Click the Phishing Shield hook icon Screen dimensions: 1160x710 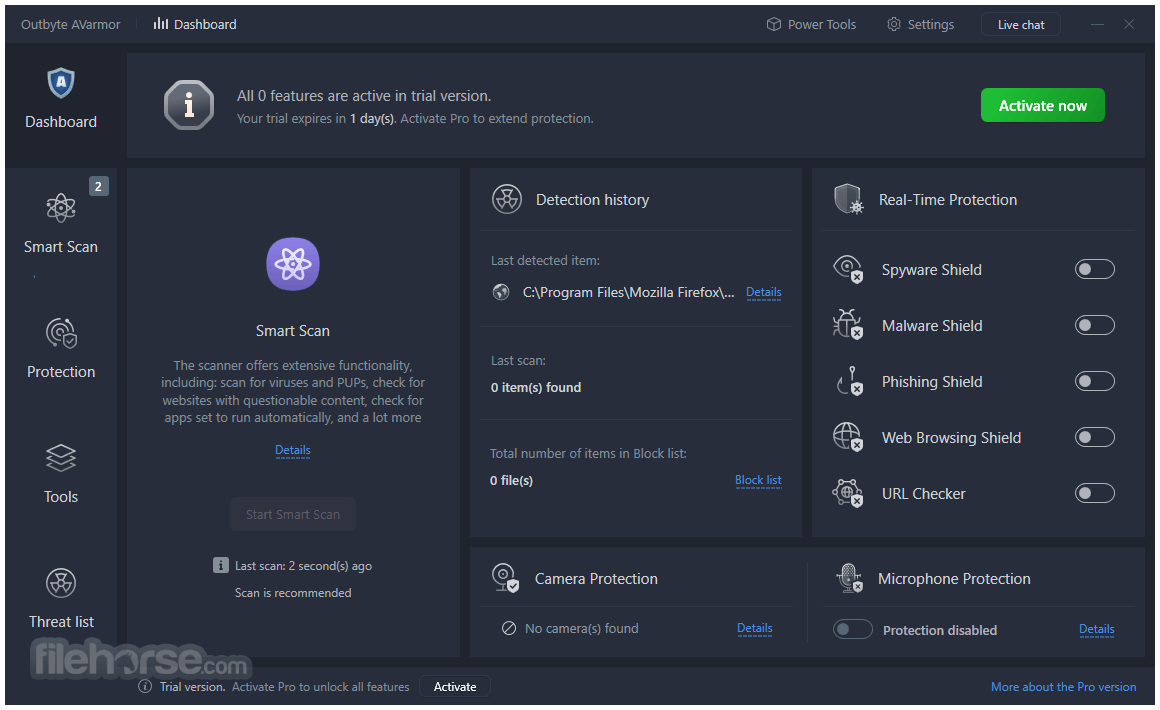pos(848,381)
